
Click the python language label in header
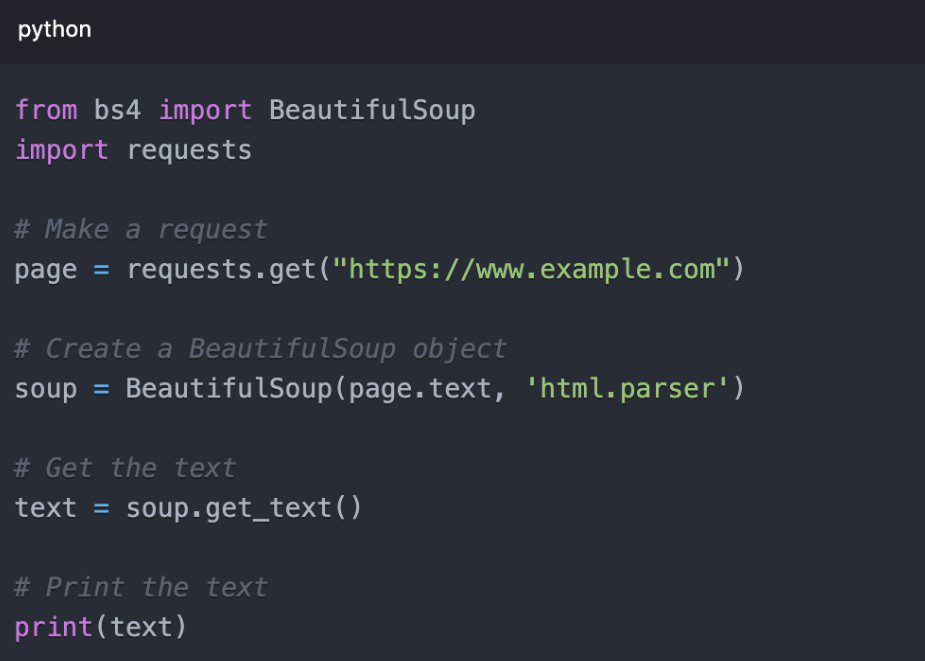point(54,30)
